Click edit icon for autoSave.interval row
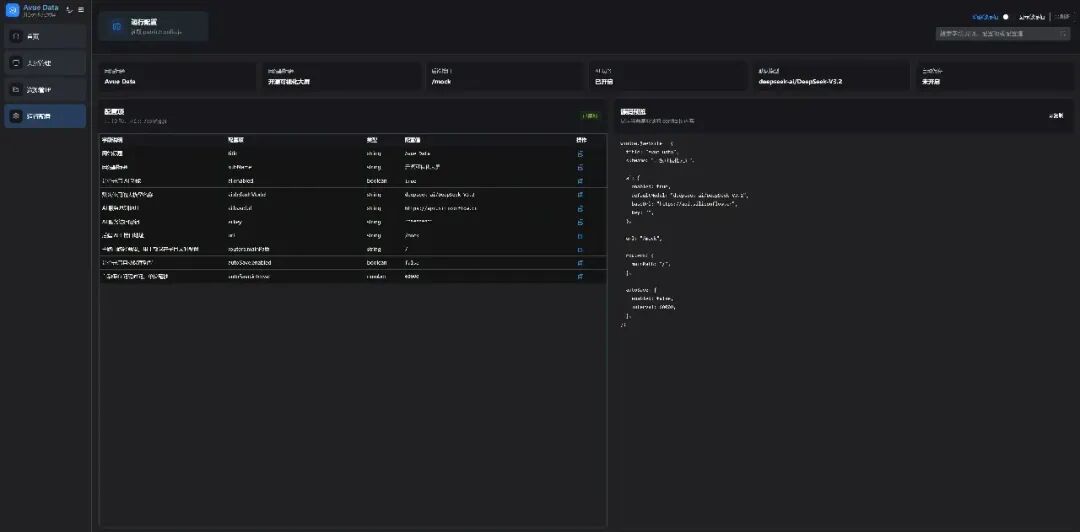This screenshot has width=1080, height=532. point(580,276)
